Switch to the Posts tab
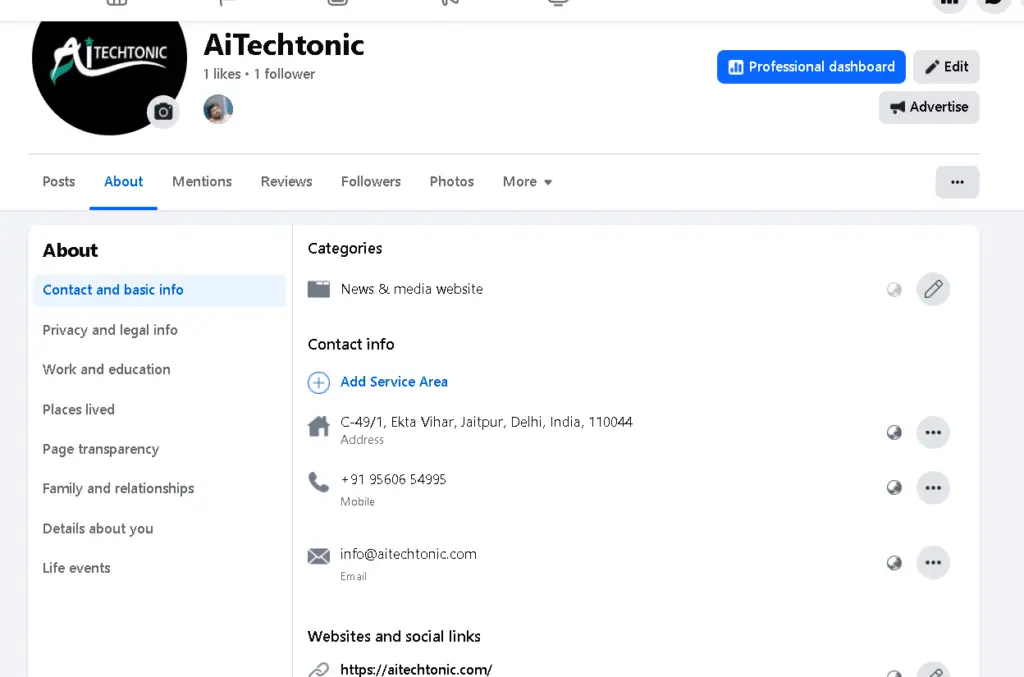The width and height of the screenshot is (1024, 677). 59,181
